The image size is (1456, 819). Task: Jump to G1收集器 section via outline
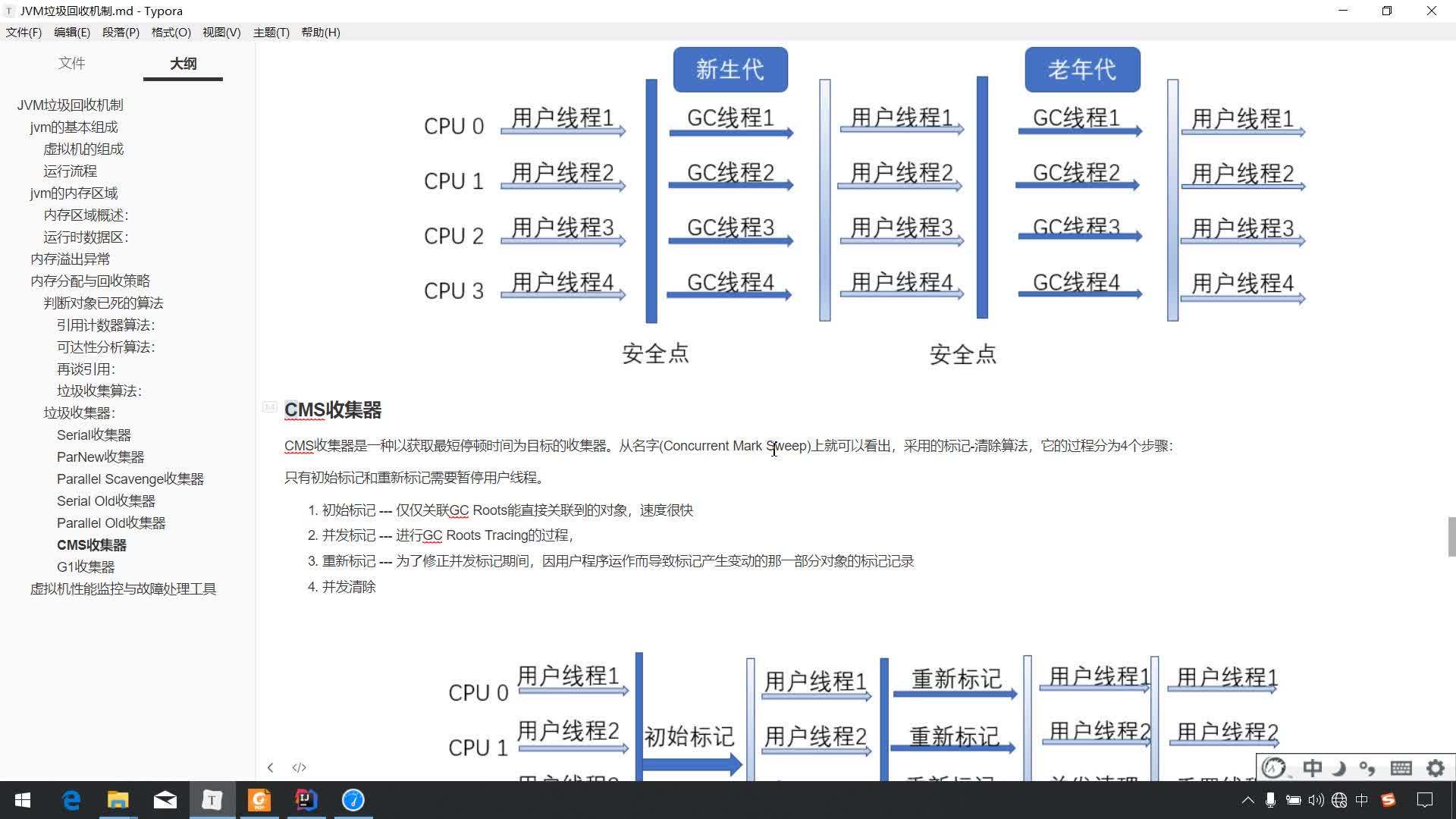click(86, 566)
